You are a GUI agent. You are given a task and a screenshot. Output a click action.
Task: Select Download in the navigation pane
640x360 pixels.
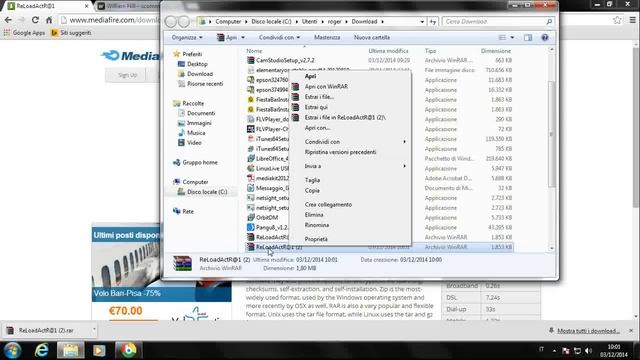click(x=200, y=74)
